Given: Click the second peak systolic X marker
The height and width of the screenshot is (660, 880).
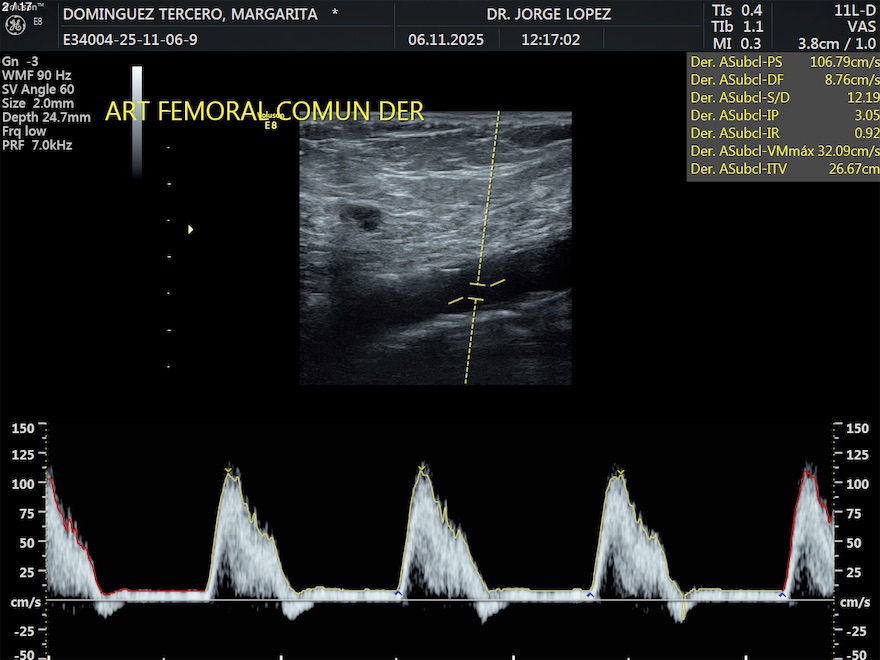Looking at the screenshot, I should click(x=421, y=469).
